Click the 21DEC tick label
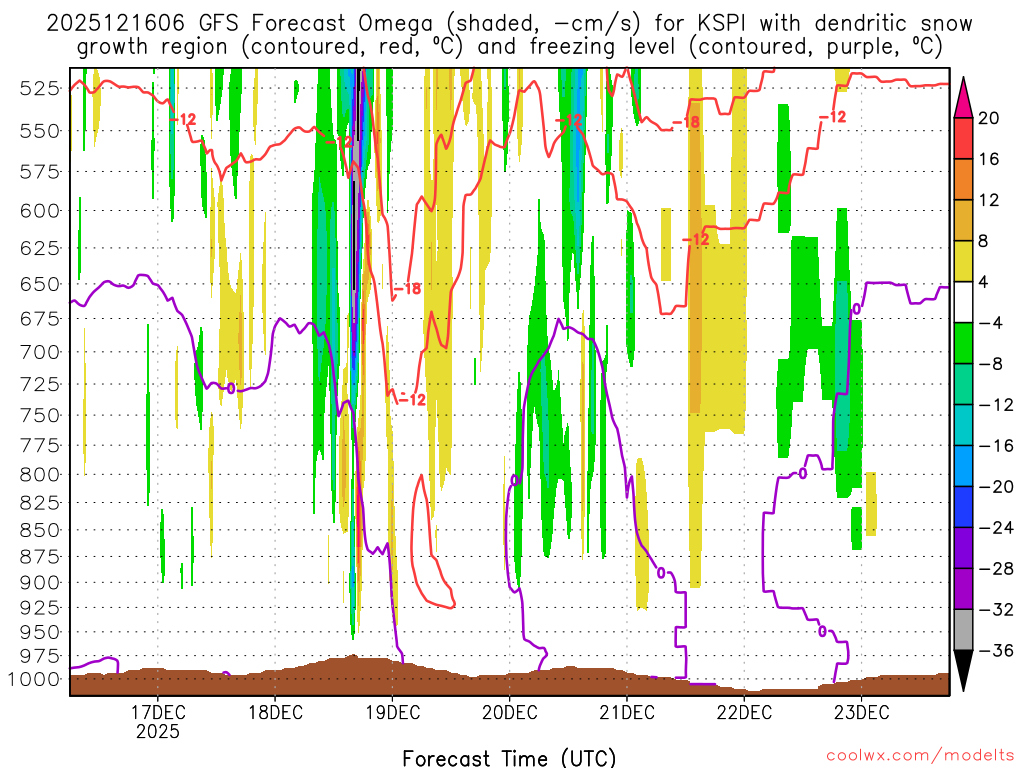The width and height of the screenshot is (1024, 768). tap(627, 712)
